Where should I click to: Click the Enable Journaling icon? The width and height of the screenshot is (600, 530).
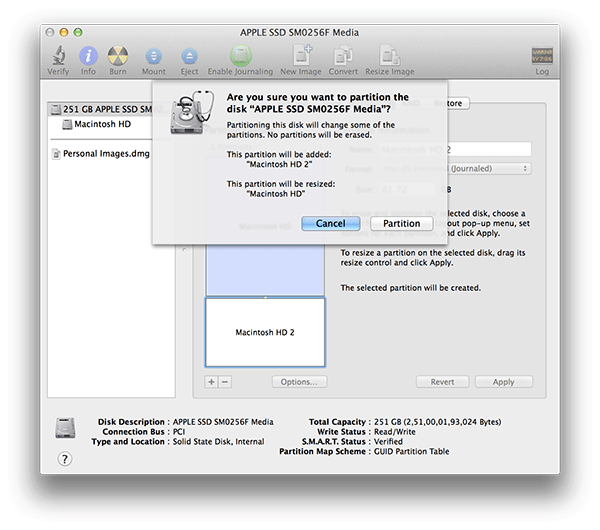click(x=239, y=56)
